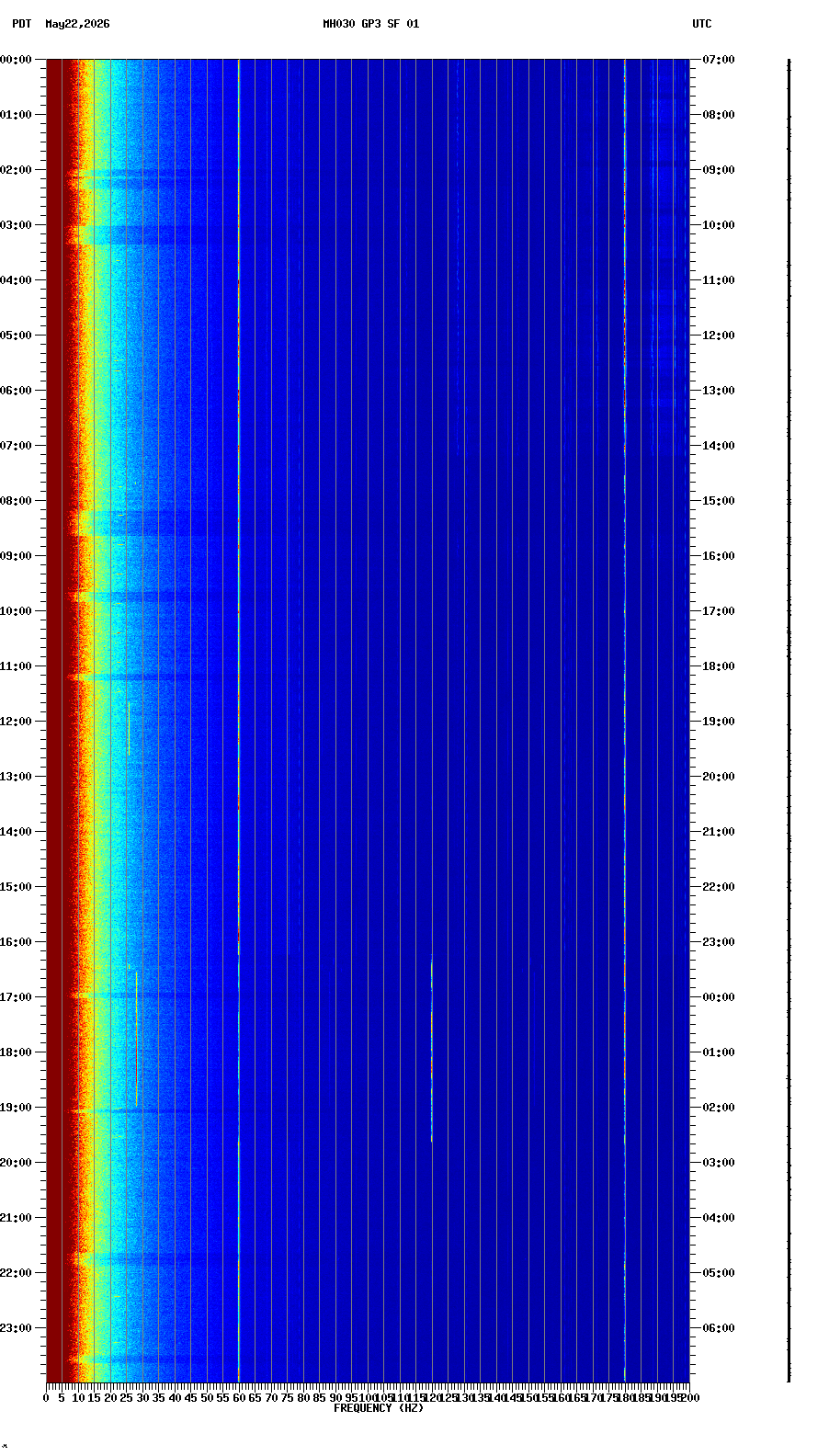Click the UTC time label '11:00' on right axis
829x1456 pixels.
pos(718,280)
